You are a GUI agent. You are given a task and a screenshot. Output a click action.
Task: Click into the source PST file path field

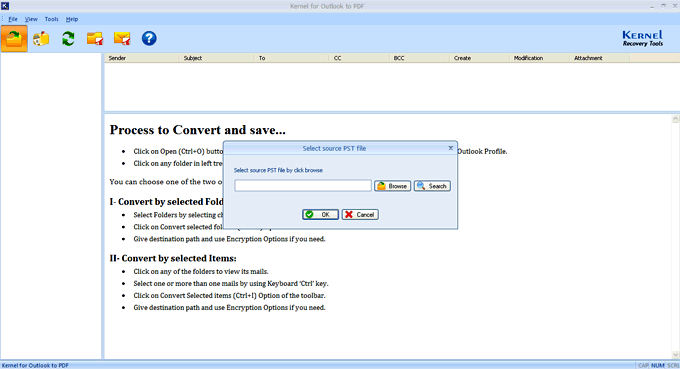[303, 186]
